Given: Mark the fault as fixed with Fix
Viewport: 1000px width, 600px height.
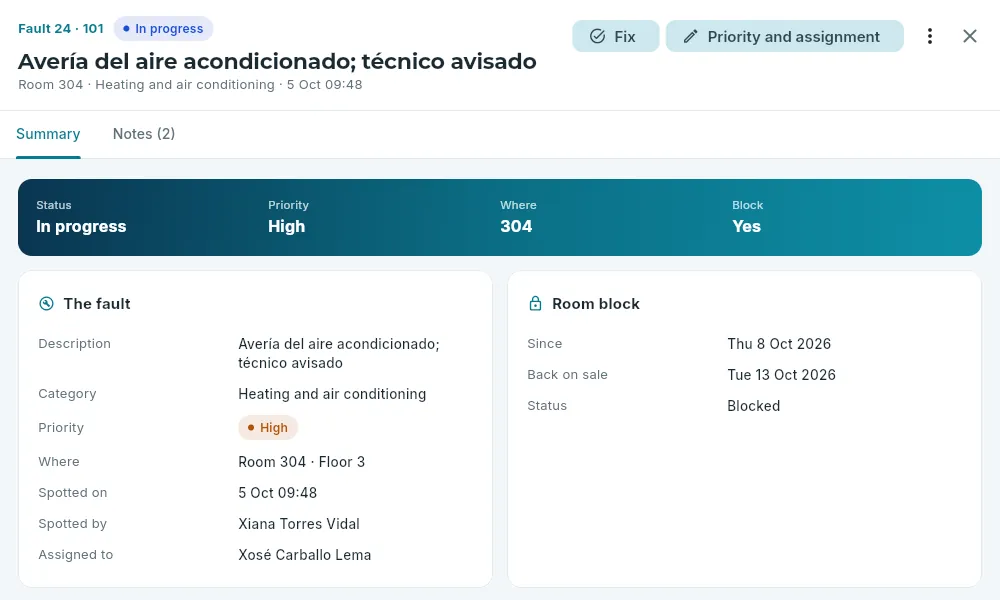Looking at the screenshot, I should click(x=615, y=36).
